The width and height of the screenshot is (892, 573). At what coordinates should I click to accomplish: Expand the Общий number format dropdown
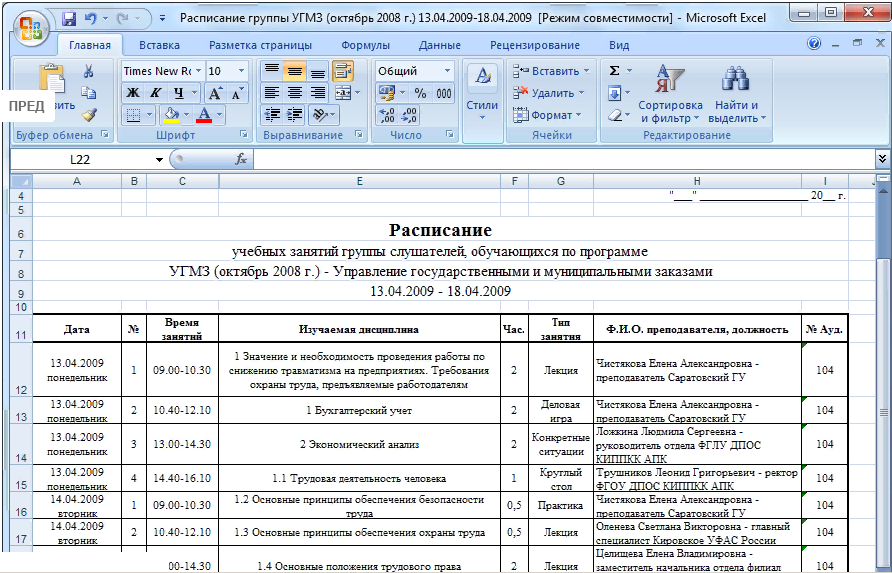(446, 71)
